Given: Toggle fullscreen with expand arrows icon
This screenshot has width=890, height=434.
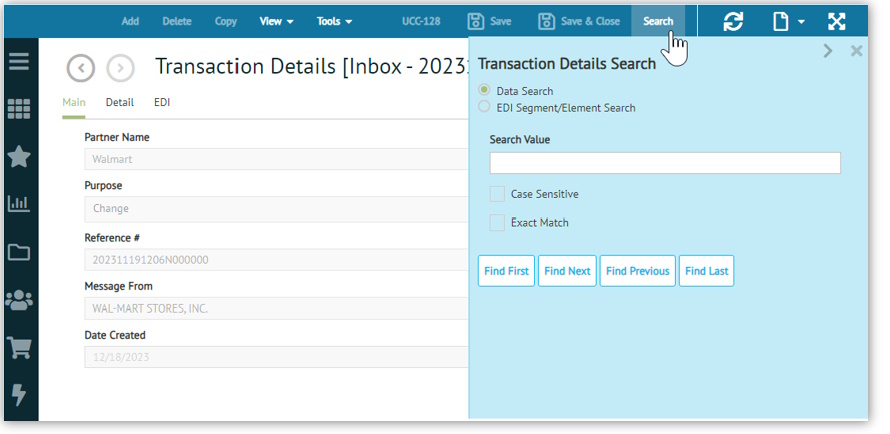Looking at the screenshot, I should pyautogui.click(x=837, y=21).
